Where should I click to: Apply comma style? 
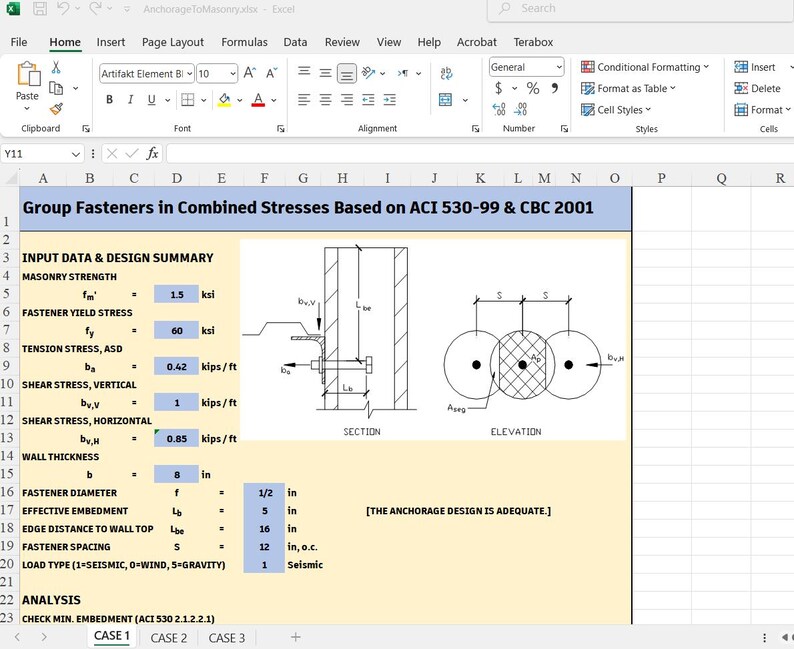pos(555,89)
